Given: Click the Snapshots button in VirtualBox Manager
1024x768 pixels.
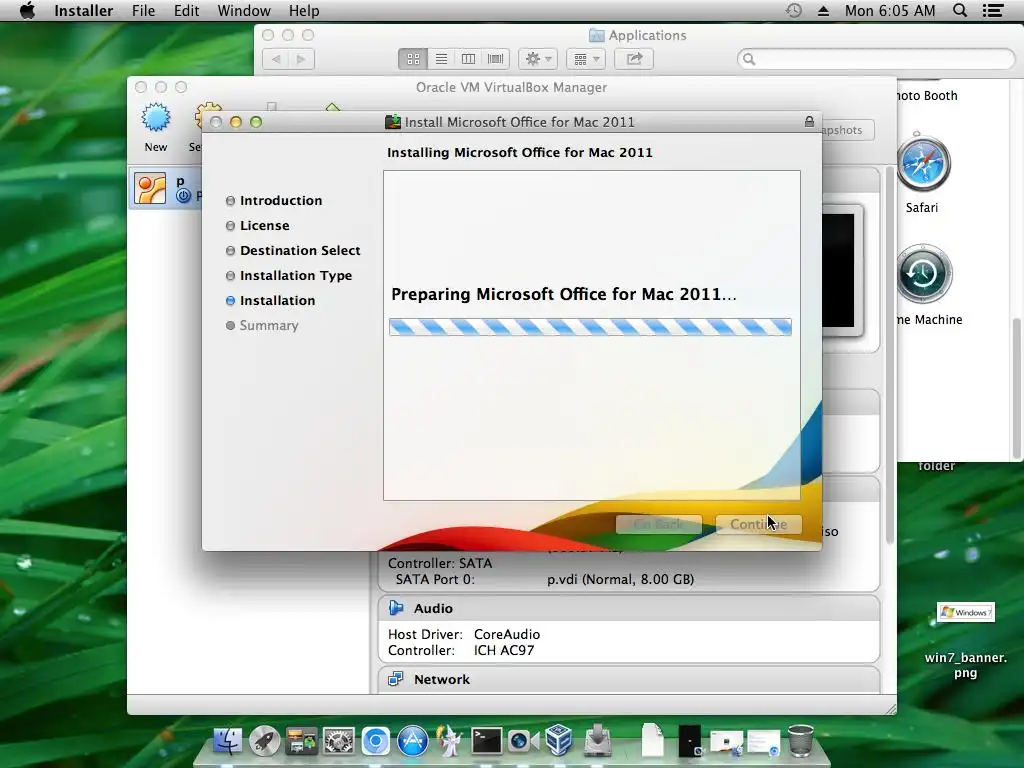Looking at the screenshot, I should 847,130.
